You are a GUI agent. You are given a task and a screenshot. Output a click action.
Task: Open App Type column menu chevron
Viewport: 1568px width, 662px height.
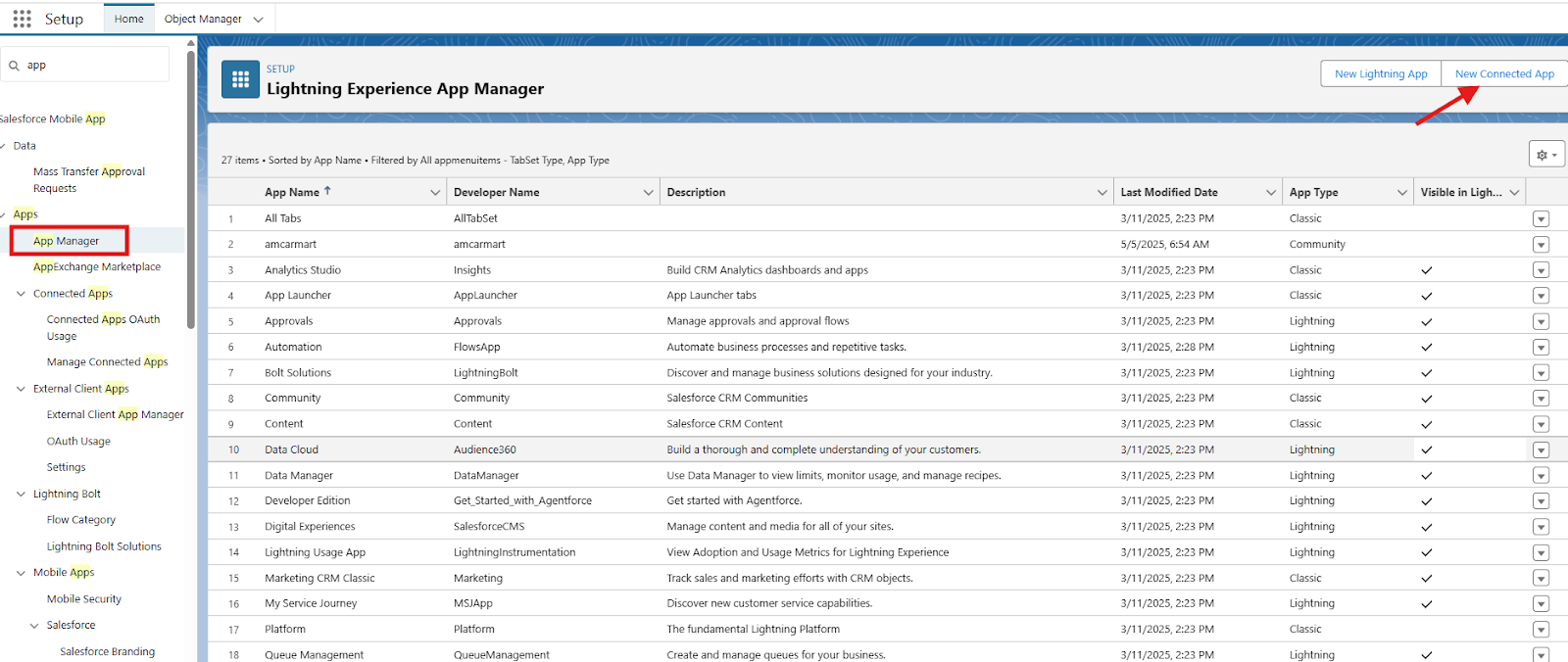pyautogui.click(x=1401, y=193)
